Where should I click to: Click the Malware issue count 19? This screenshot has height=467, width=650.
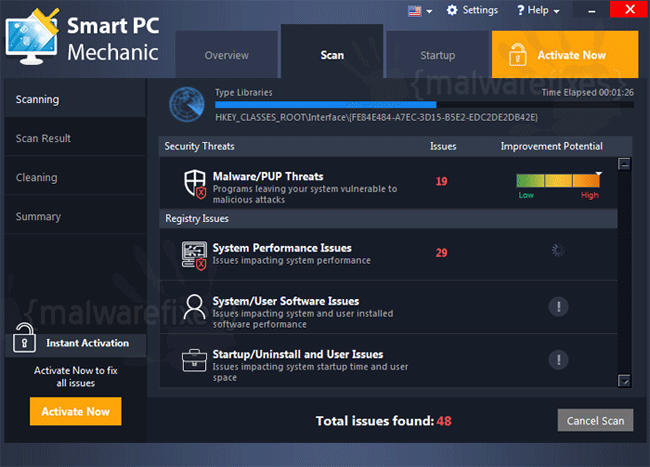click(441, 181)
